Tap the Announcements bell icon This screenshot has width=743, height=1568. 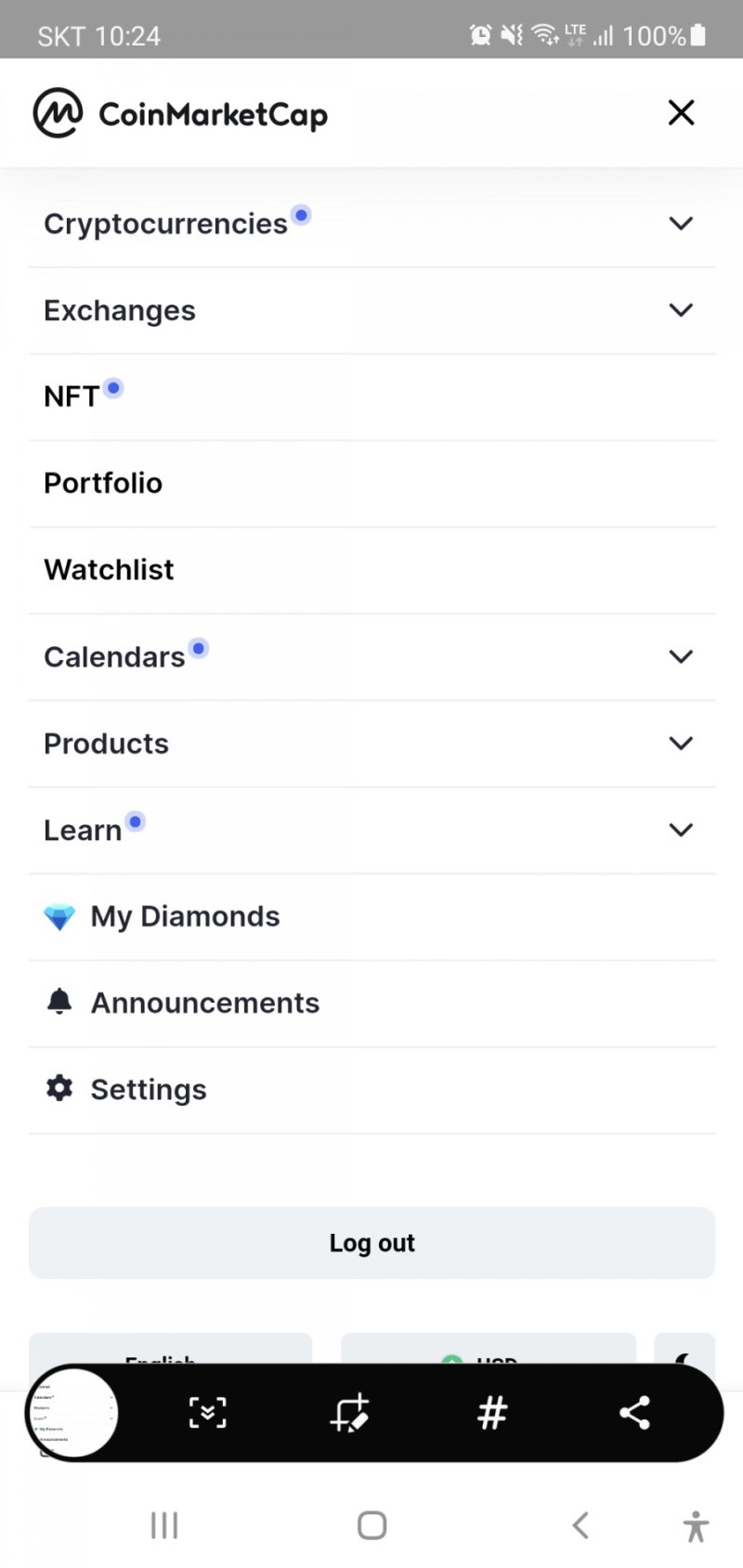pyautogui.click(x=59, y=1003)
